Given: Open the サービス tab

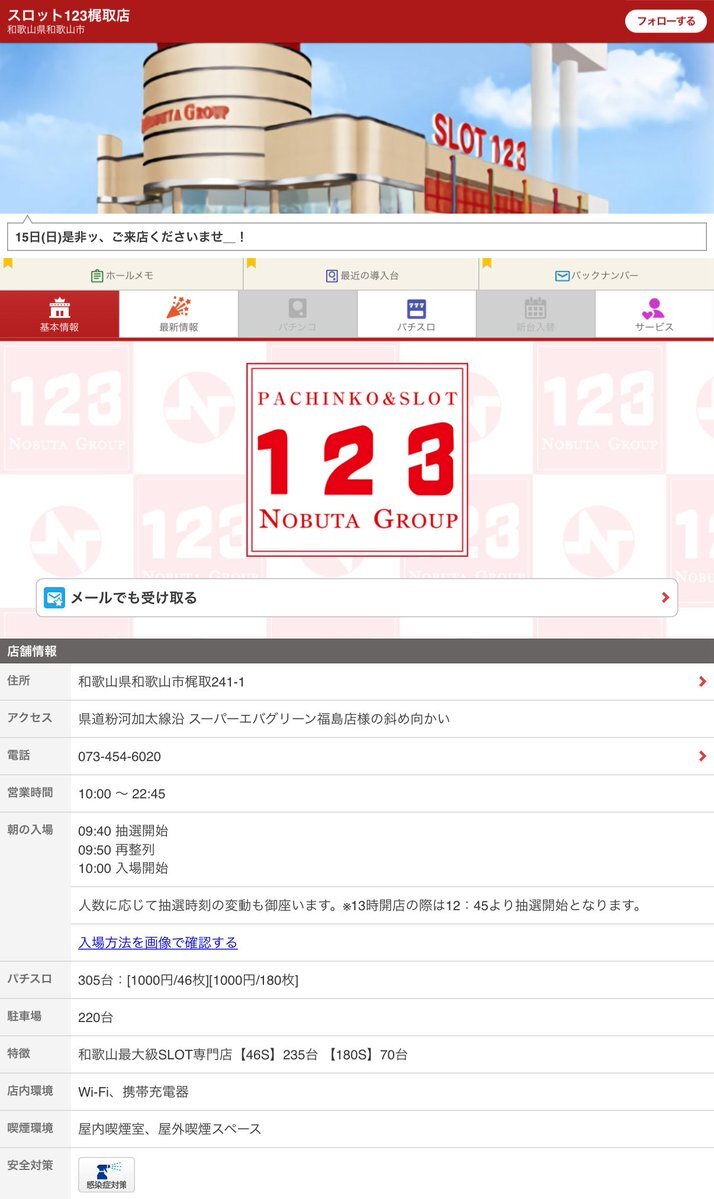Looking at the screenshot, I should [654, 314].
